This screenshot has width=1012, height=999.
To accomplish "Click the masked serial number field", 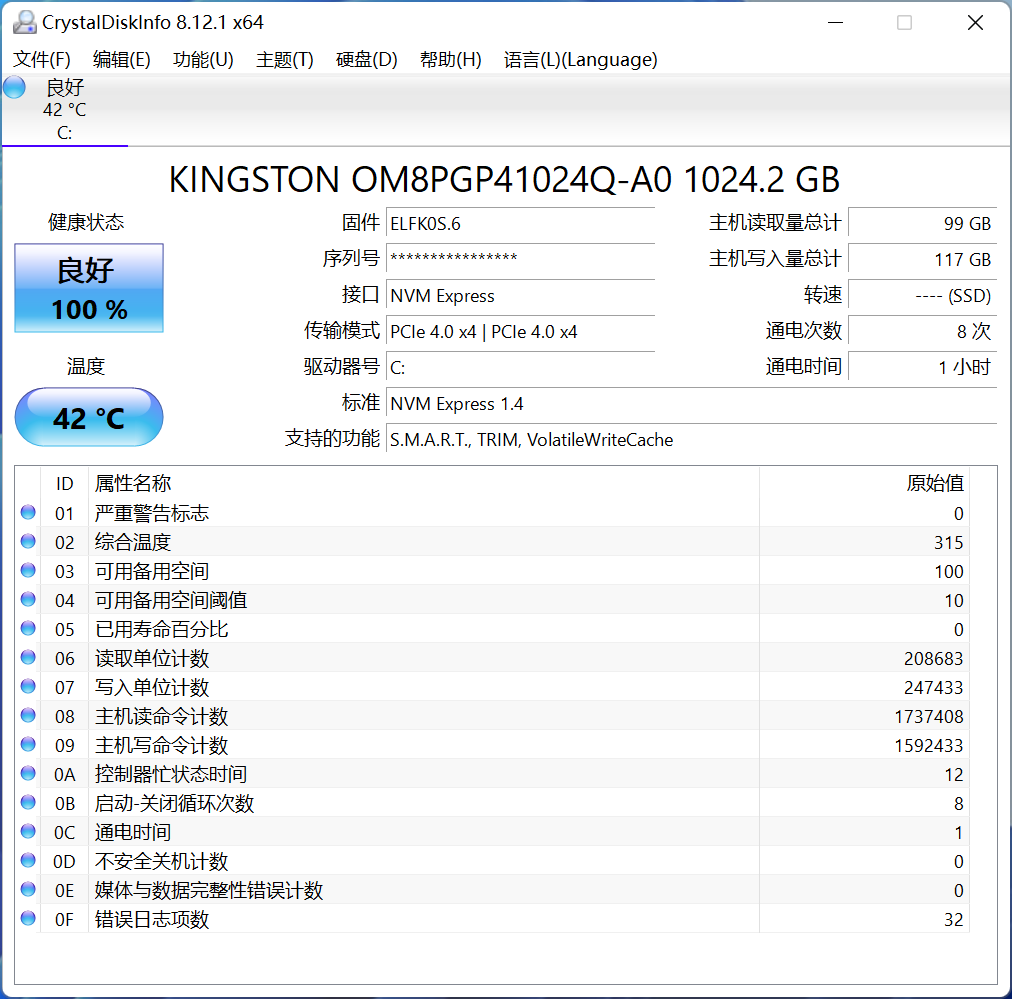I will [520, 259].
